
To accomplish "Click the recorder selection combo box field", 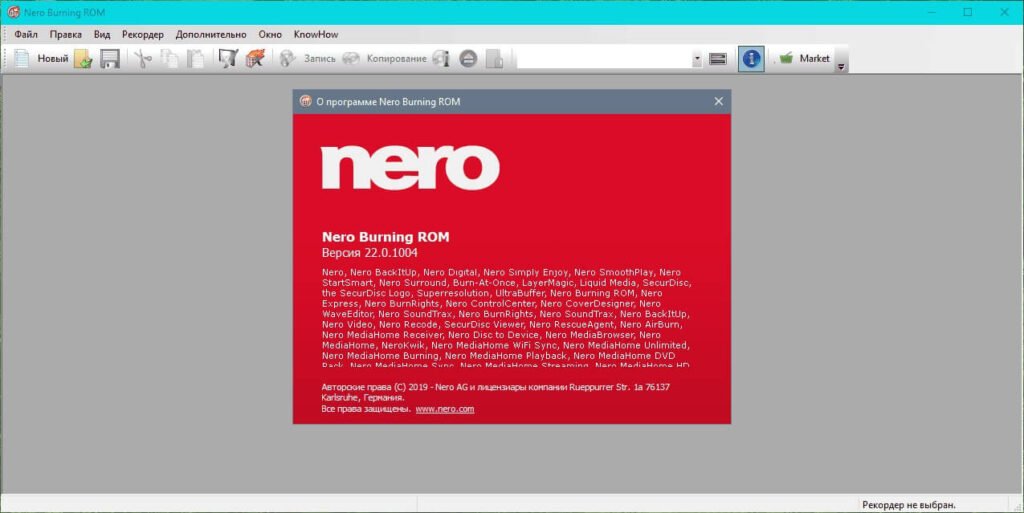I will [605, 59].
